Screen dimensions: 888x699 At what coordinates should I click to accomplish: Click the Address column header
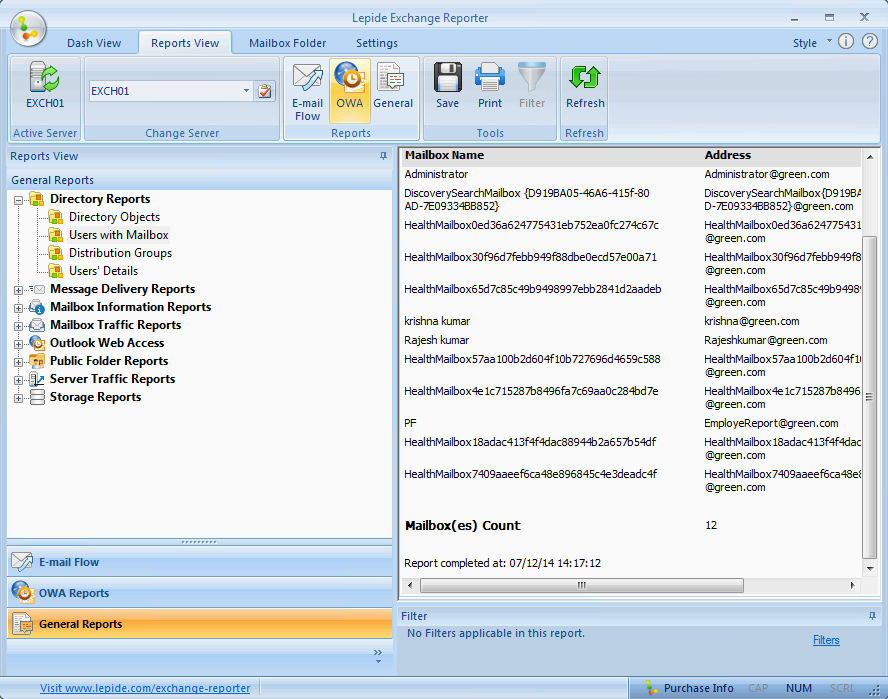click(x=728, y=155)
